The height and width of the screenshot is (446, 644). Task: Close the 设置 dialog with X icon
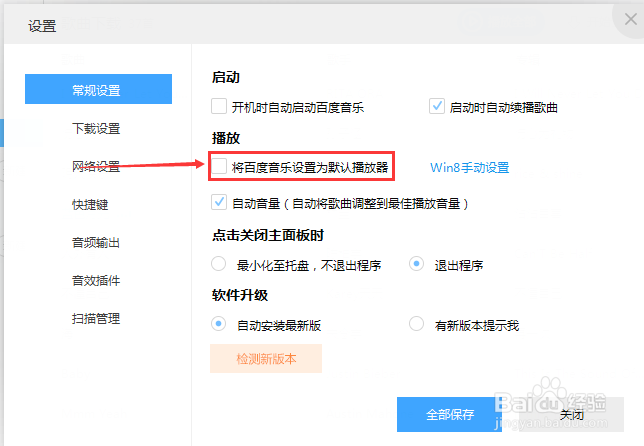pyautogui.click(x=630, y=19)
